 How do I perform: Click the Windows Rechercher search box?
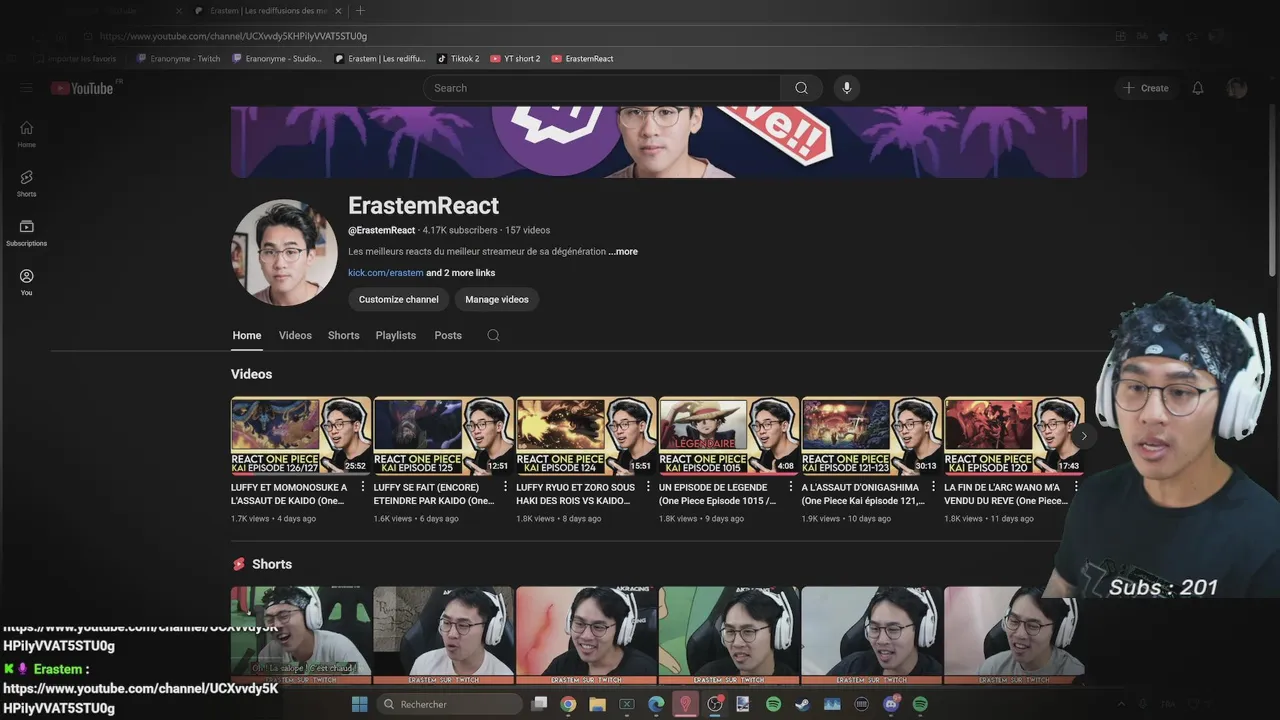pyautogui.click(x=450, y=704)
